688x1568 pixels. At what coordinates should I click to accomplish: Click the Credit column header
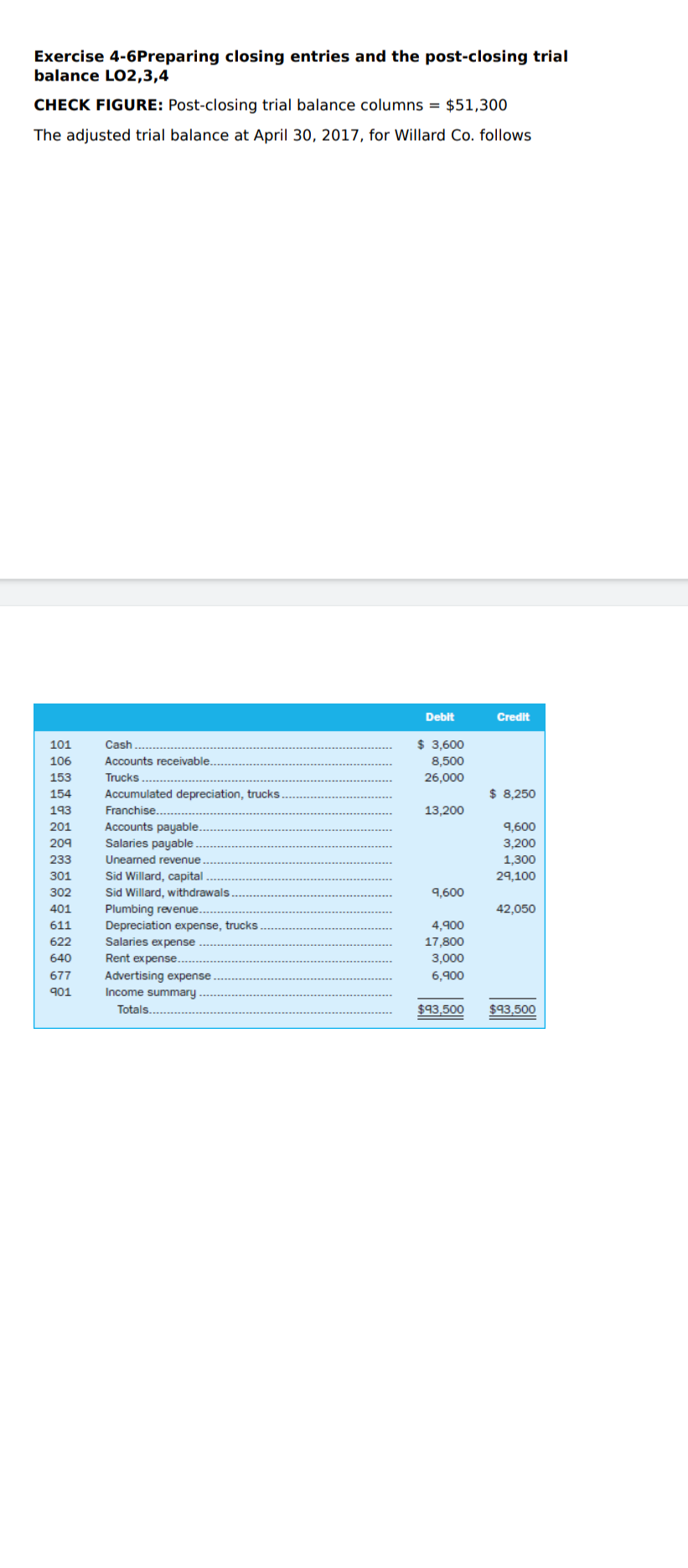pyautogui.click(x=513, y=717)
